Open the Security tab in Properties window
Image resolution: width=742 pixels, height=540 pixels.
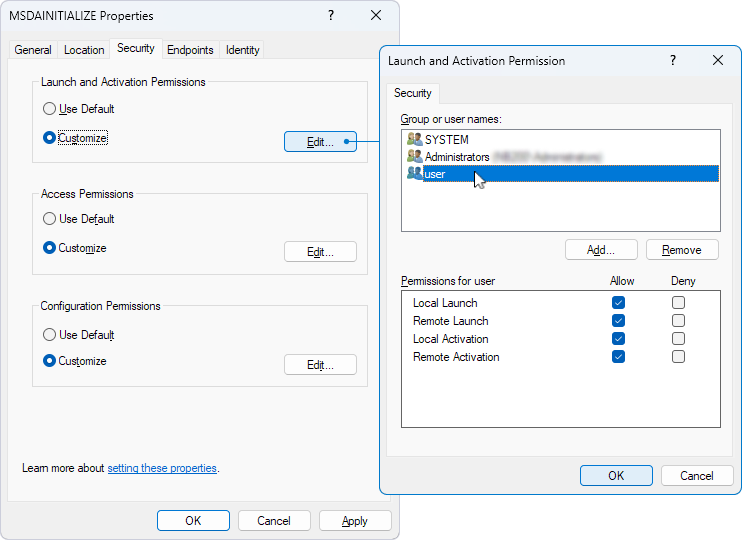pyautogui.click(x=136, y=48)
